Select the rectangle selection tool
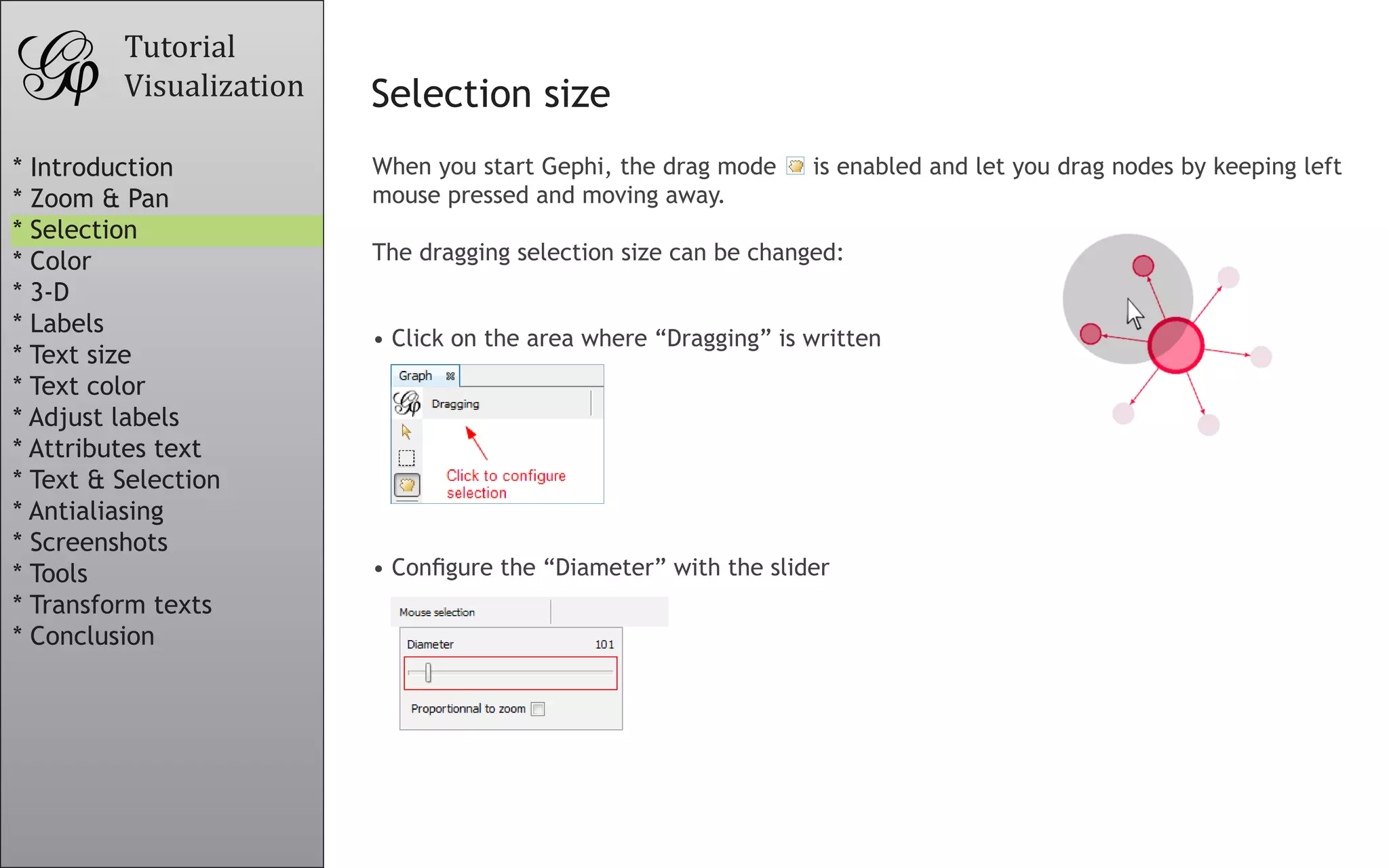Viewport: 1389px width, 868px height. tap(406, 458)
